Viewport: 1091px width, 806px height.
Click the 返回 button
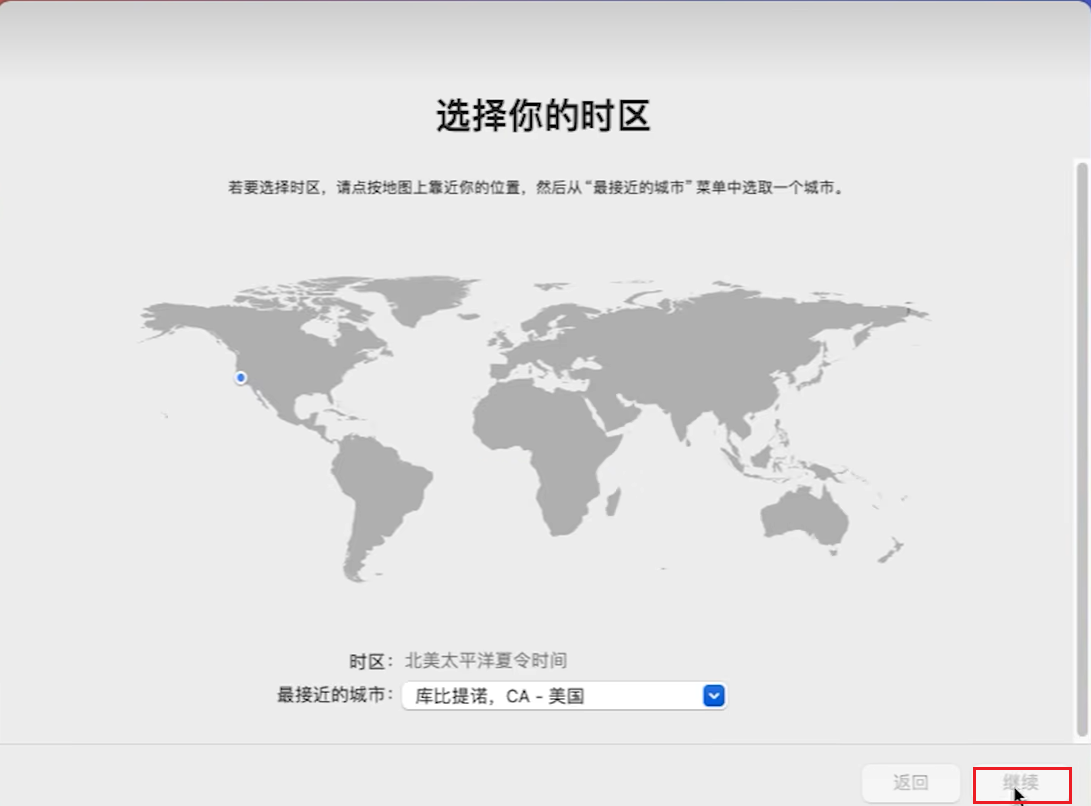pos(910,783)
